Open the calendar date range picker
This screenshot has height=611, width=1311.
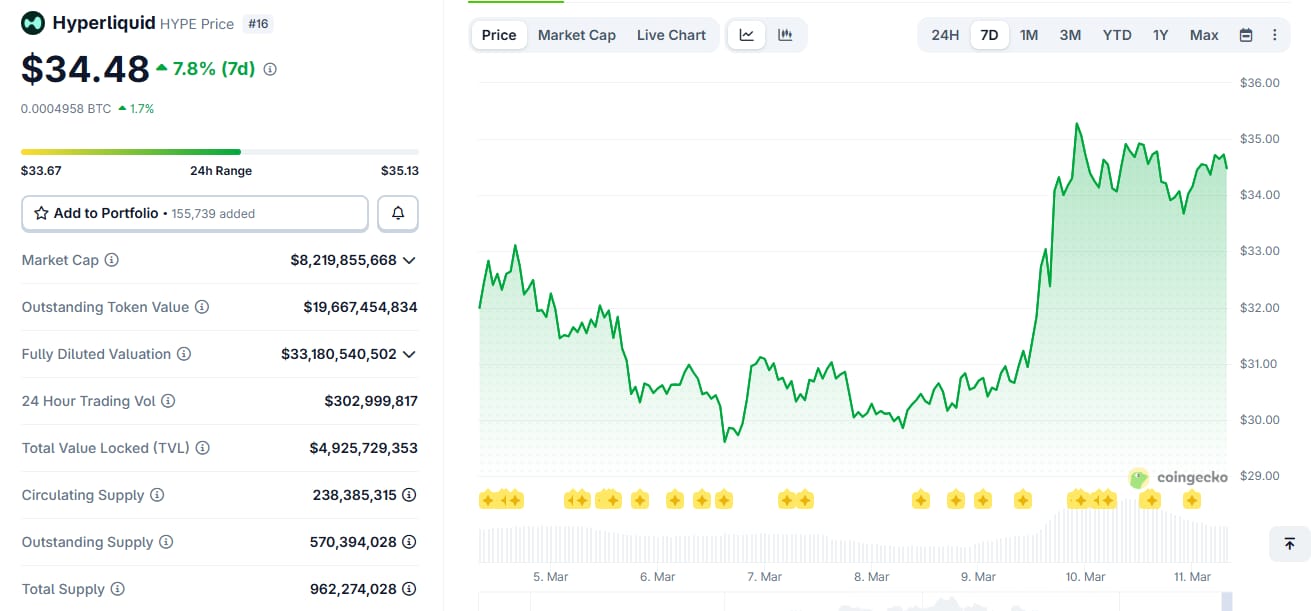(x=1246, y=35)
